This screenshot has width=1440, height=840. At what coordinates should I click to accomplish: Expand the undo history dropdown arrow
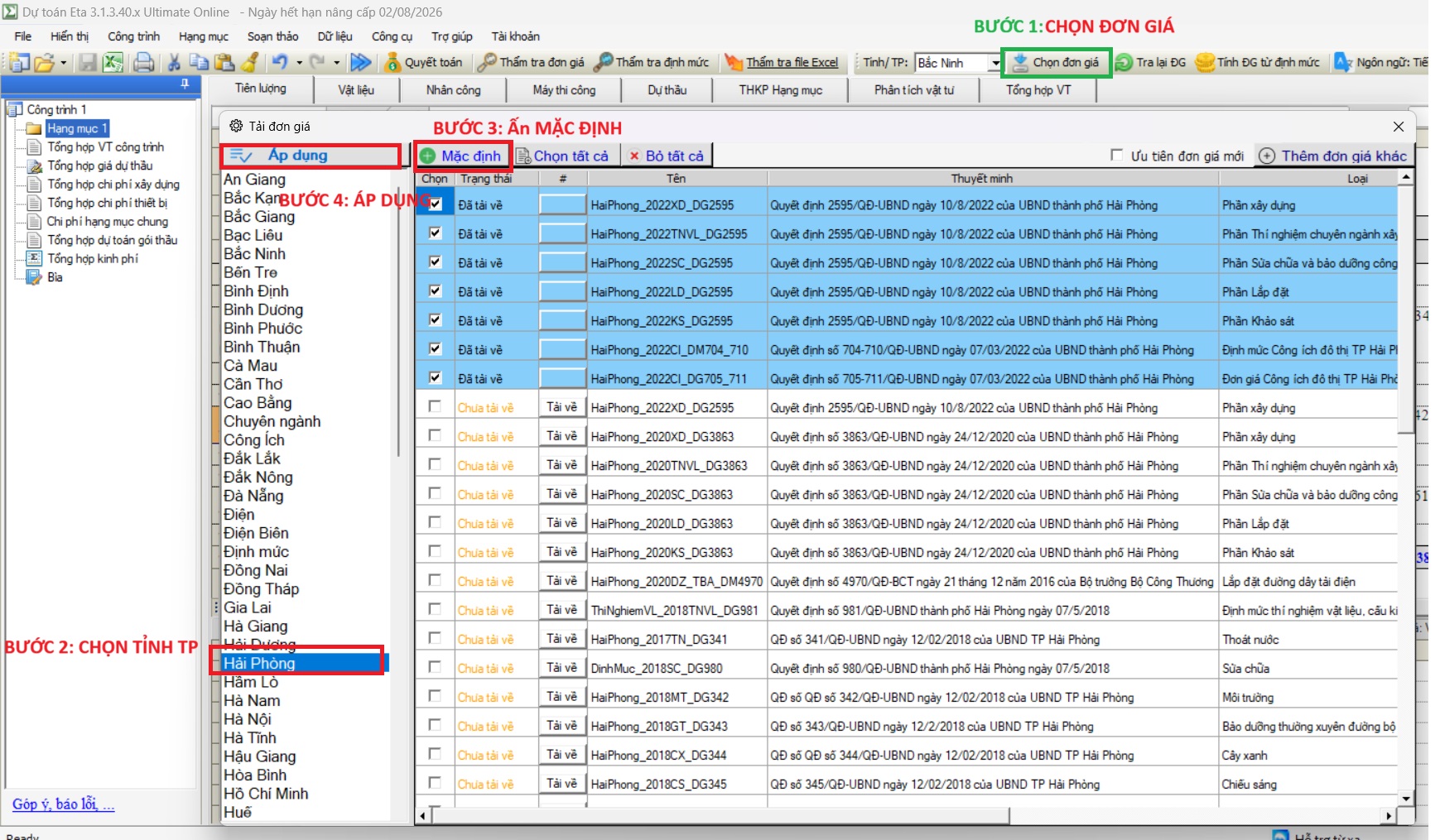pos(299,63)
